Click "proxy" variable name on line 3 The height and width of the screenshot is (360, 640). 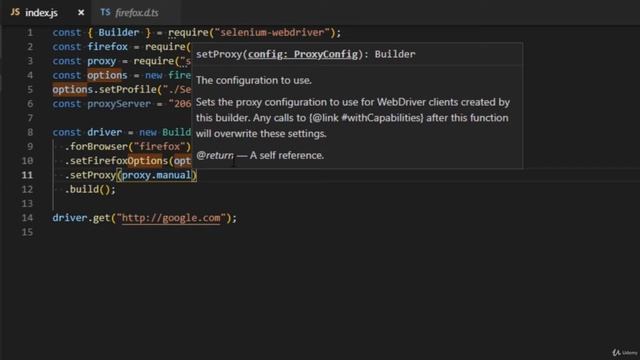pos(102,61)
